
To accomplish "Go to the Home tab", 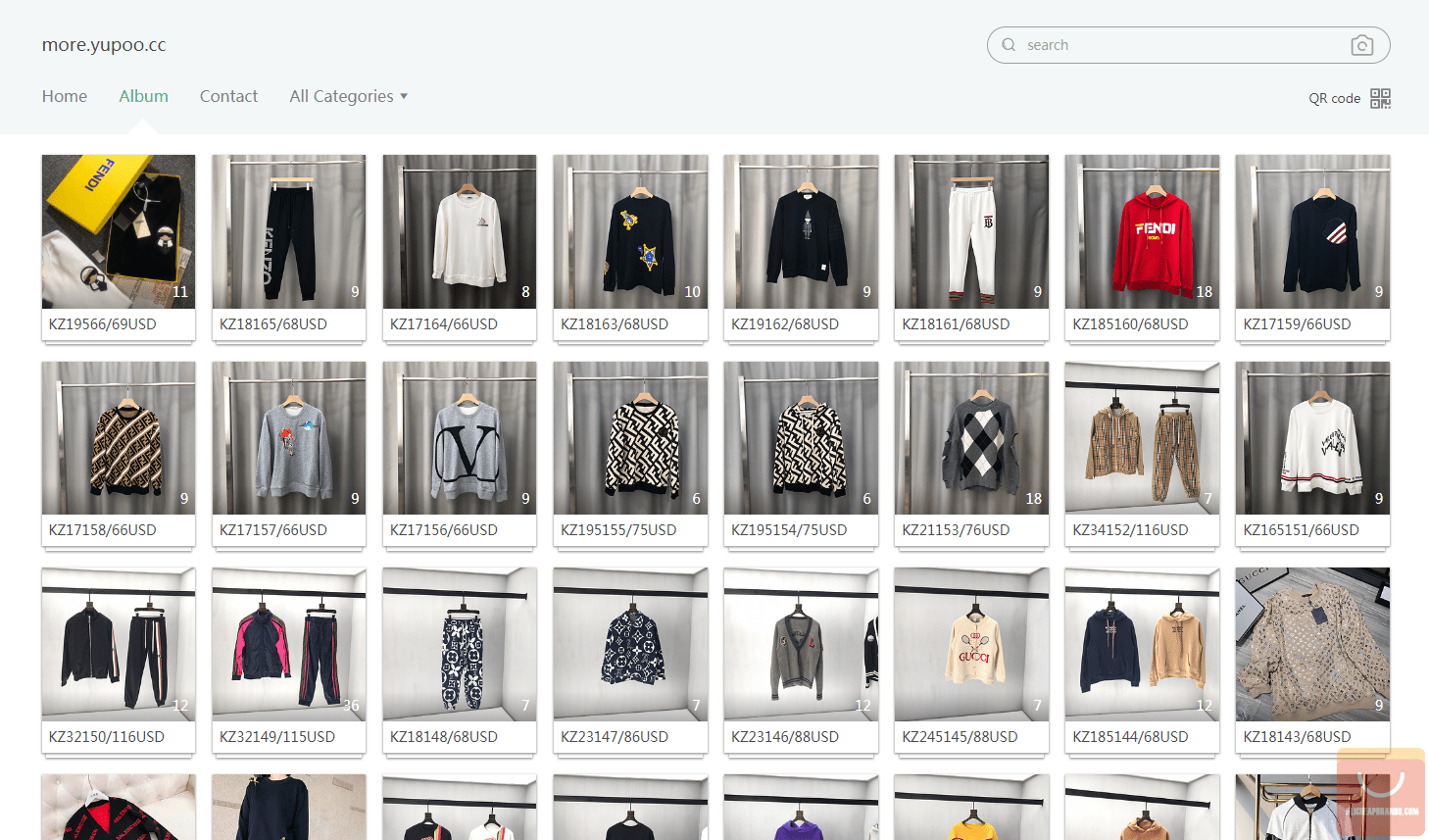I will coord(65,96).
